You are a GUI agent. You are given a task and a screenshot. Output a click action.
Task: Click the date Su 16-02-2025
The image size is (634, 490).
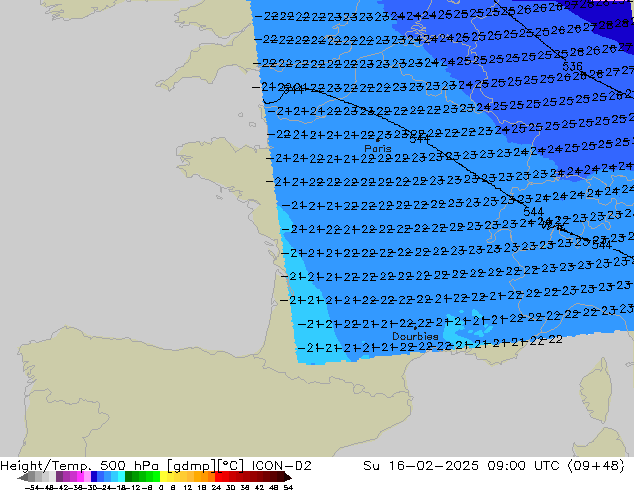point(421,466)
